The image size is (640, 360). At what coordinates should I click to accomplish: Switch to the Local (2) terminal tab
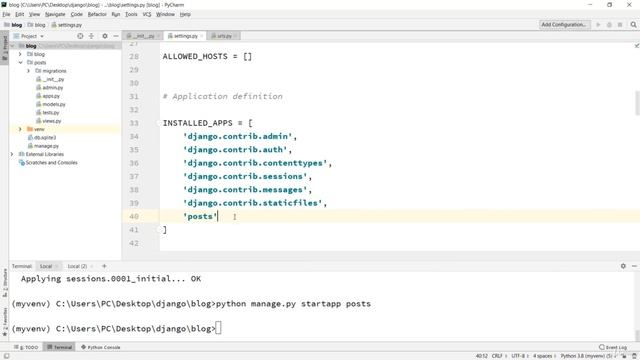tap(77, 266)
